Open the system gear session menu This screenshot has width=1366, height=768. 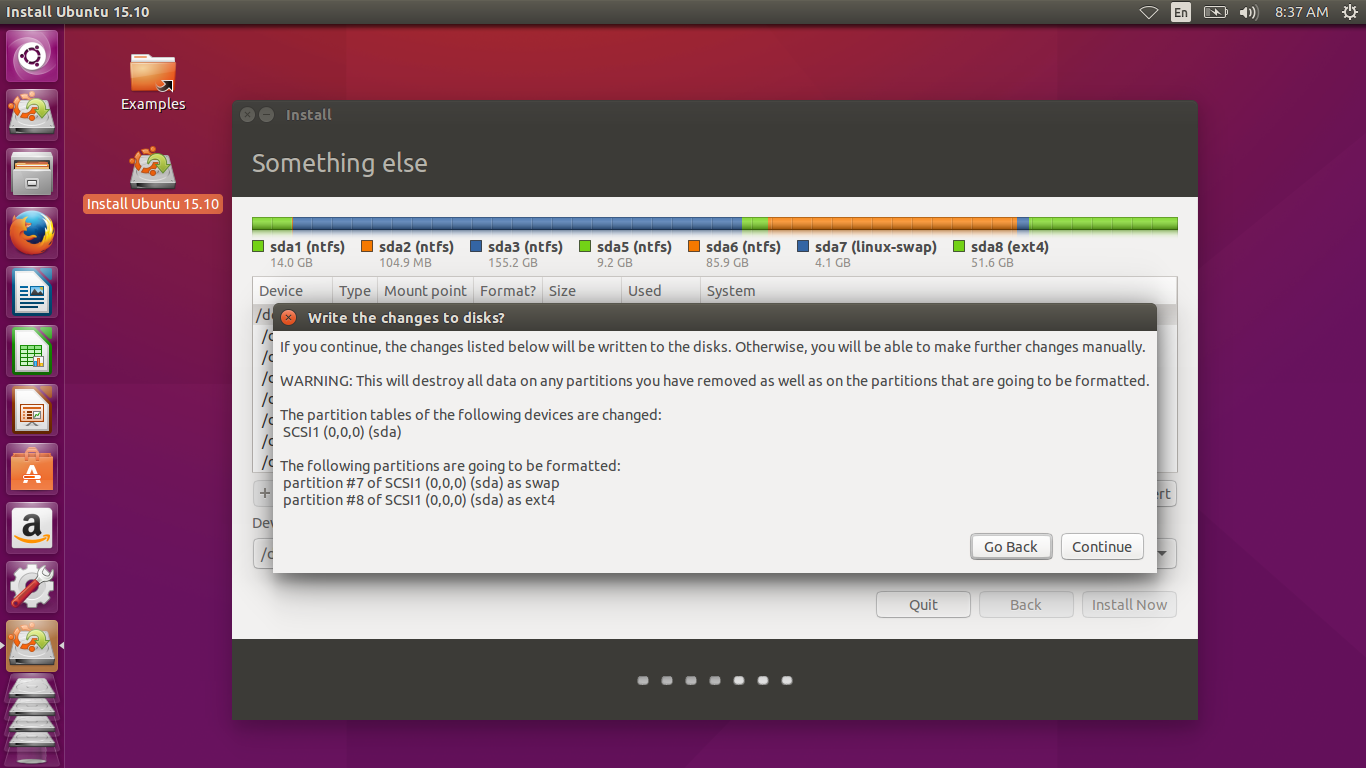1350,12
